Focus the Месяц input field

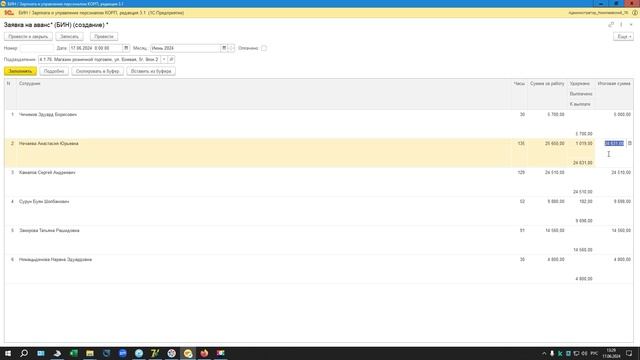[x=185, y=48]
